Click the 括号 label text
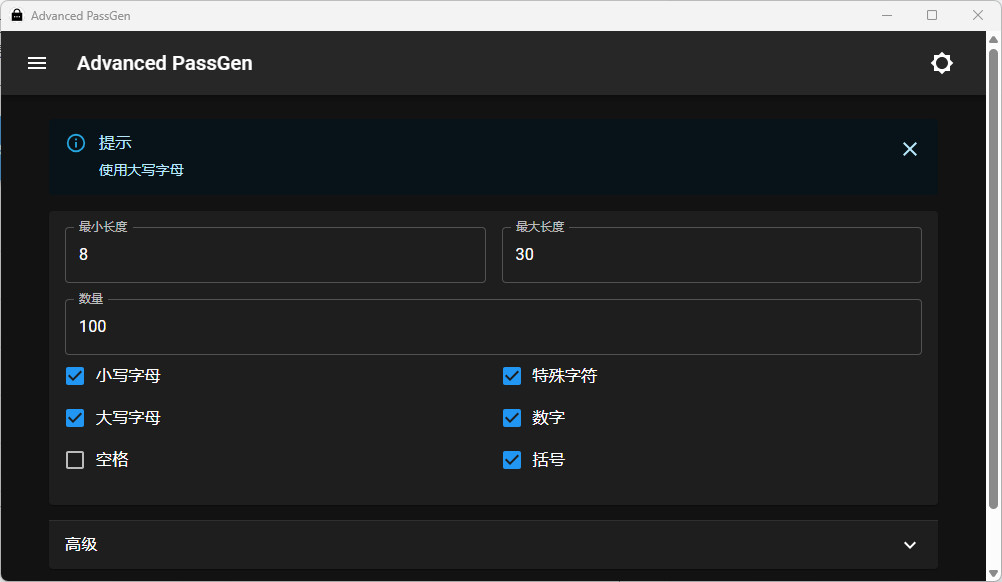Viewport: 1002px width, 582px height. [x=548, y=460]
